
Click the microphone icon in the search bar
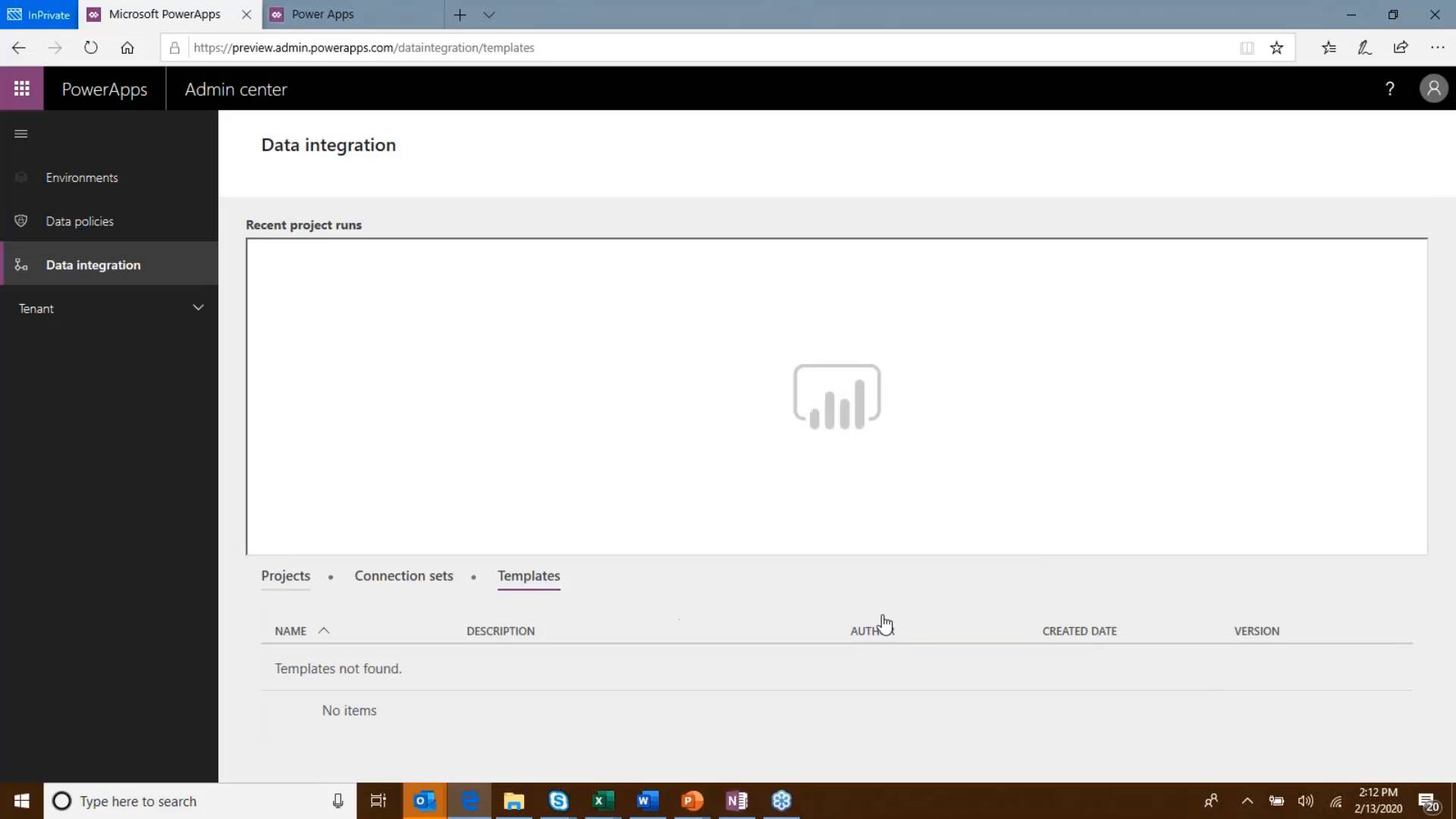tap(337, 801)
